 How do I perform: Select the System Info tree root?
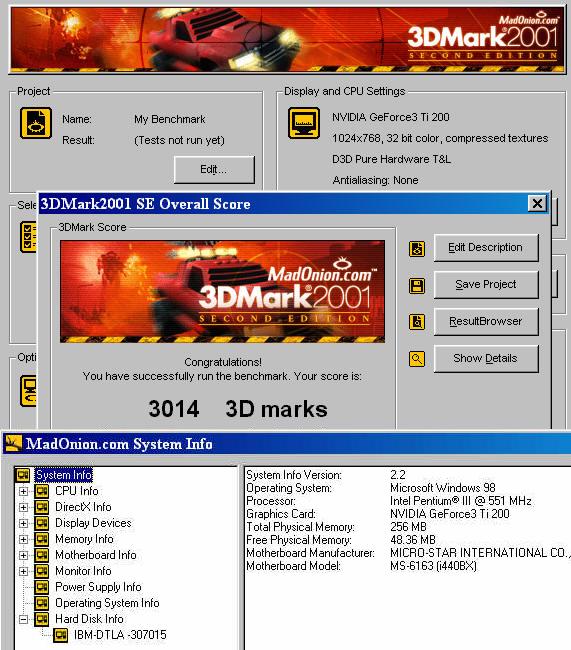click(63, 475)
